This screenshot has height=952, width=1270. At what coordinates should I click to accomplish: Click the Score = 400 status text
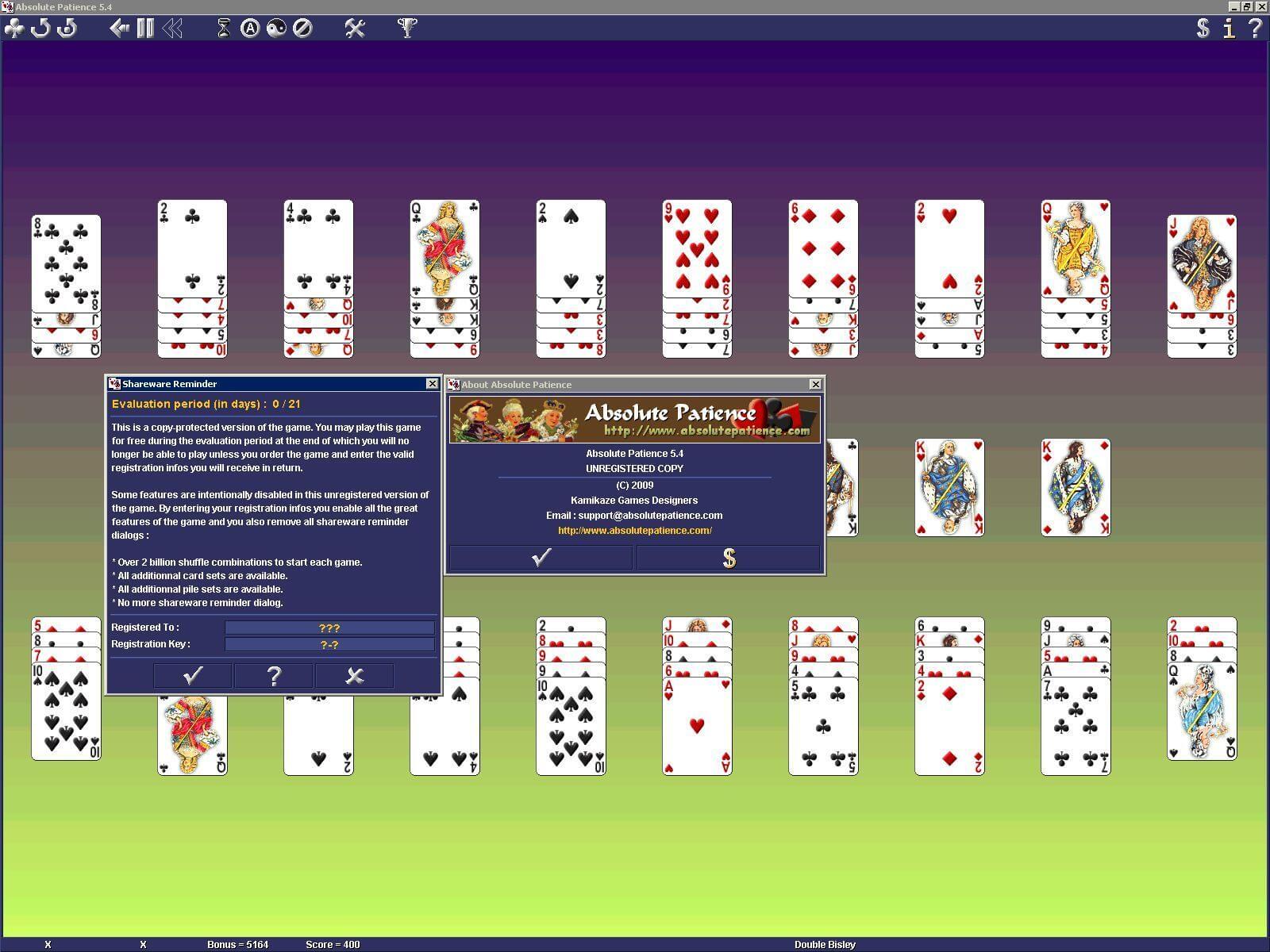tap(333, 945)
